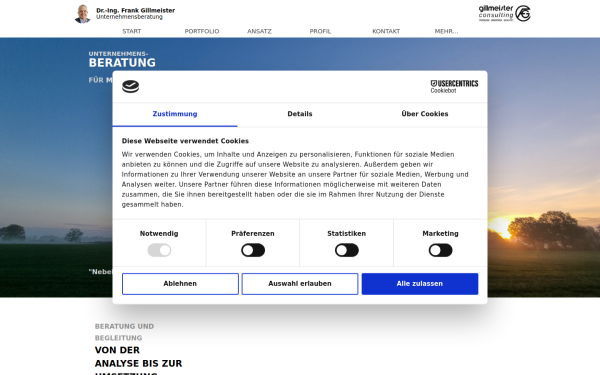Click the 'BERATUNG UND BEGLEITUNG' subheading

coord(124,332)
